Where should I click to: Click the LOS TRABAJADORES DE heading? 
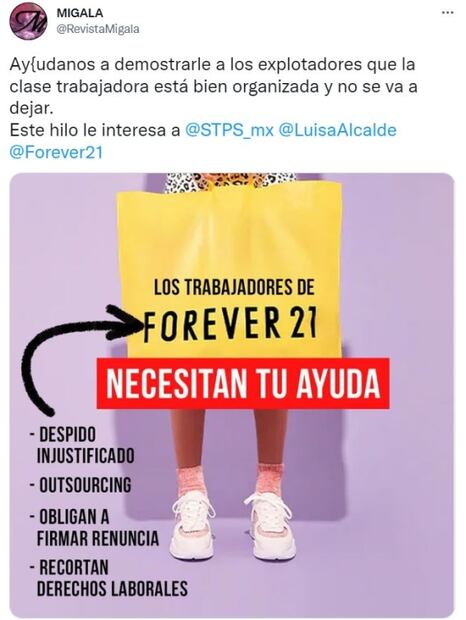234,287
